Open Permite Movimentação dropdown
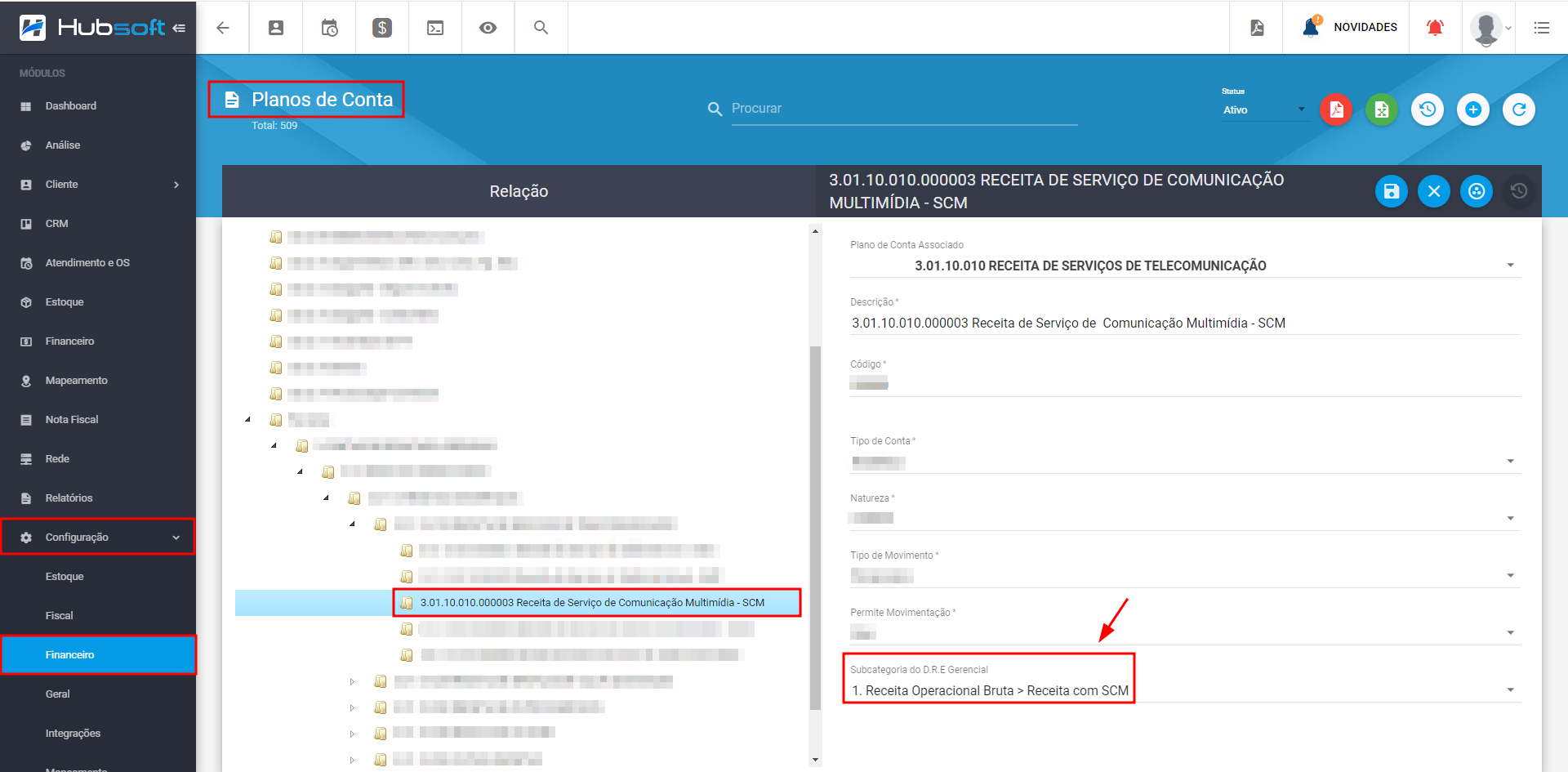 coord(1185,633)
